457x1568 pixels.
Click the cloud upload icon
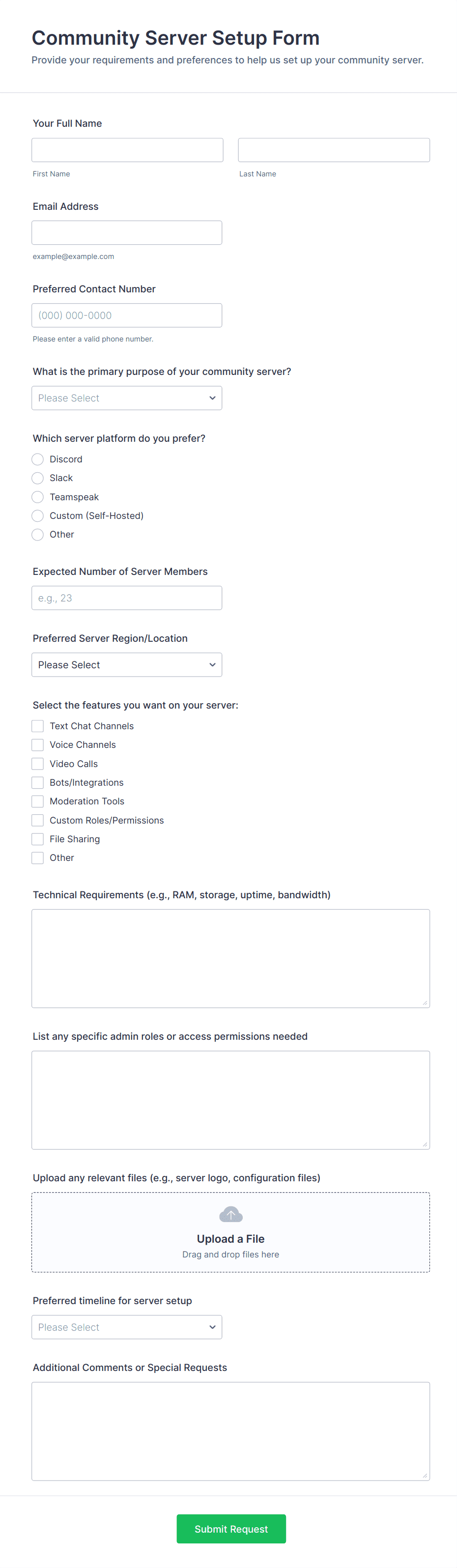230,1214
